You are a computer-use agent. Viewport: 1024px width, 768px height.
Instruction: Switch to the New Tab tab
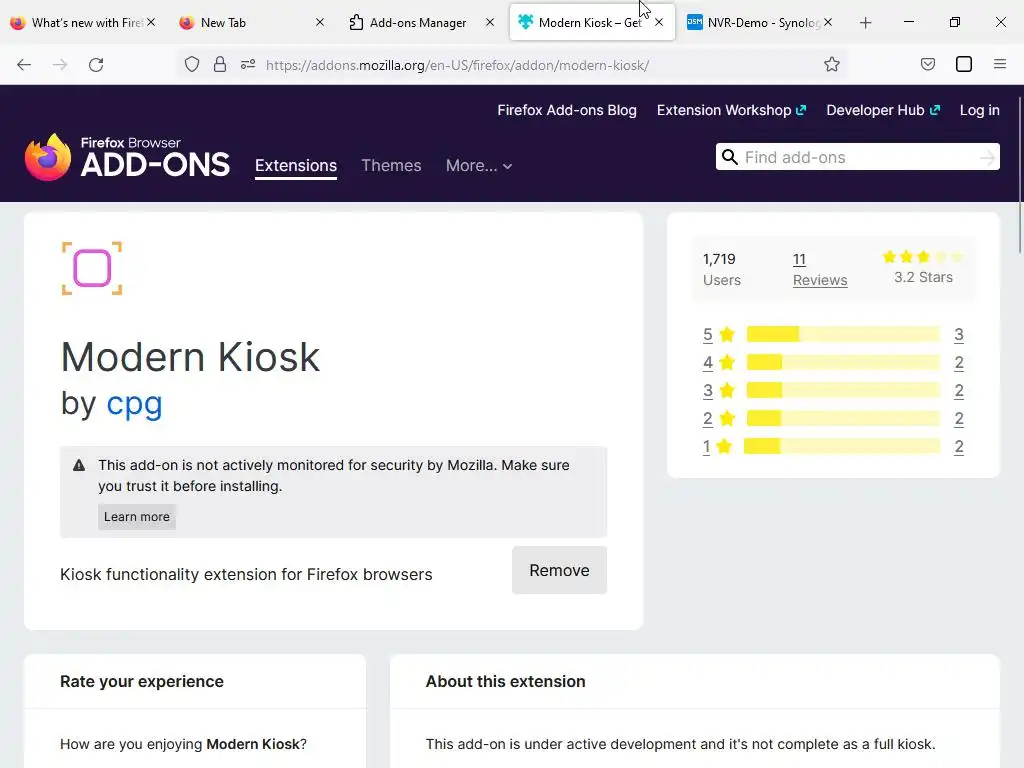coord(248,23)
